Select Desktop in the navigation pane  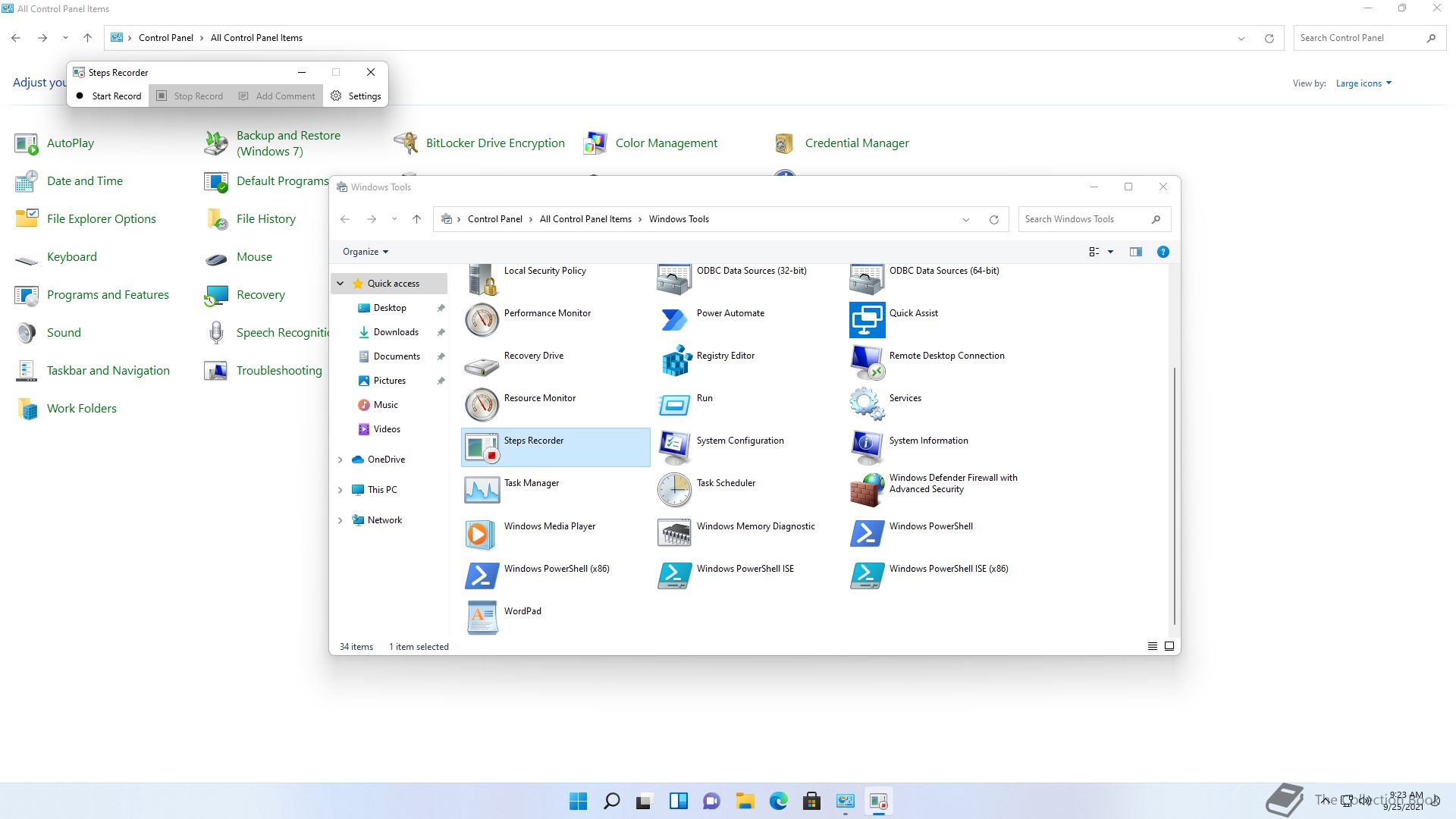[390, 308]
